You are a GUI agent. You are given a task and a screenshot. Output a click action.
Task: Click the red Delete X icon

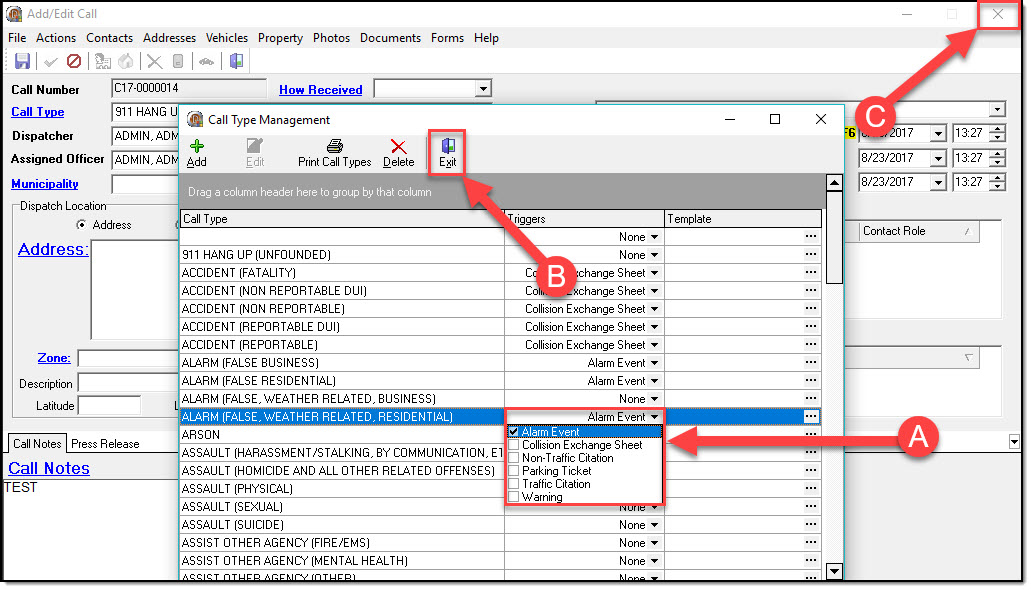tap(399, 152)
